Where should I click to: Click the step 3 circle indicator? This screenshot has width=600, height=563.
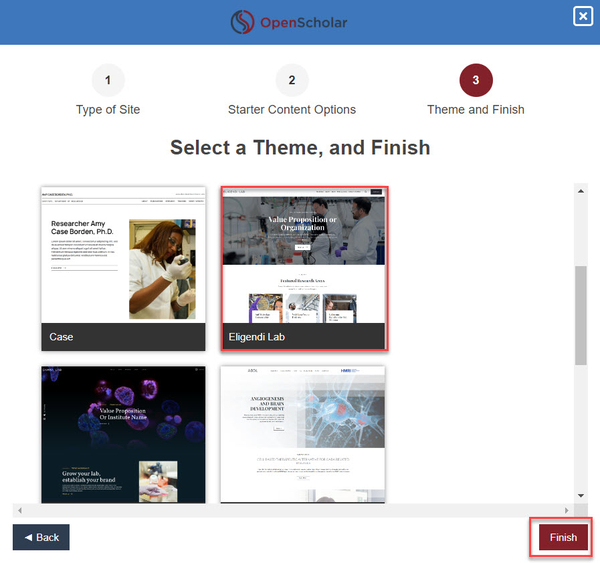(x=476, y=80)
